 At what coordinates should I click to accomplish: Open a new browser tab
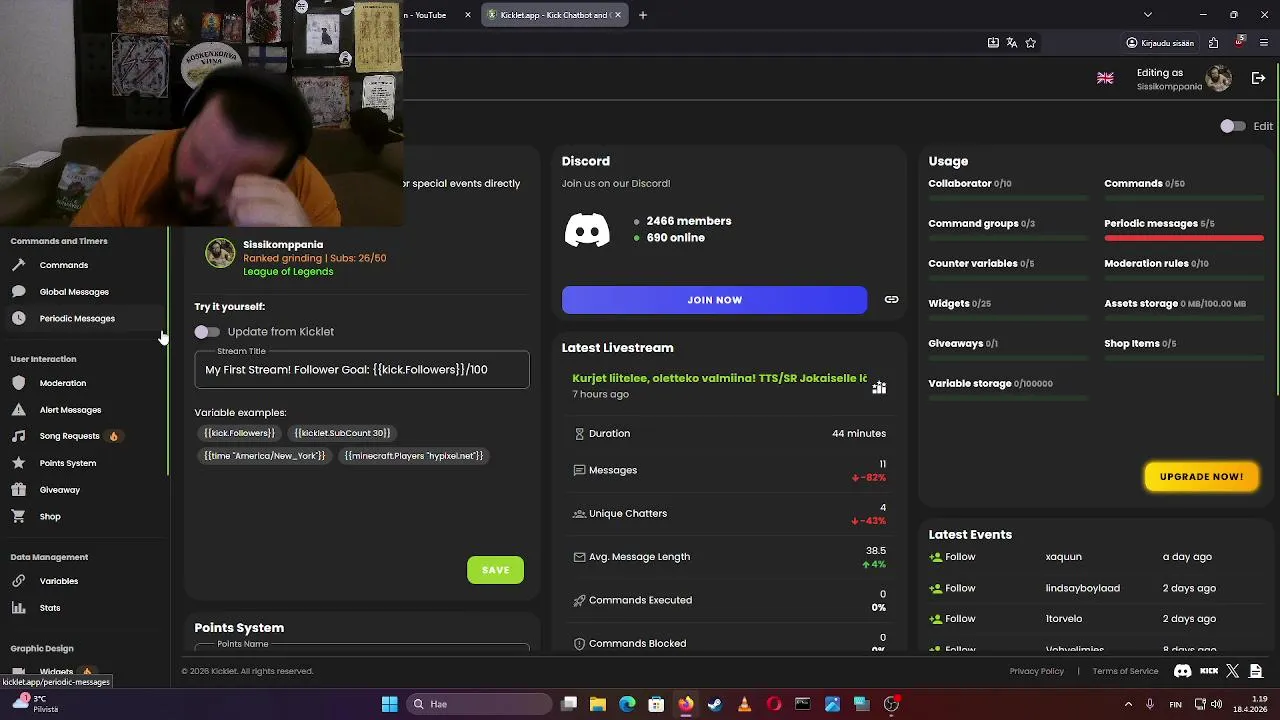tap(643, 15)
